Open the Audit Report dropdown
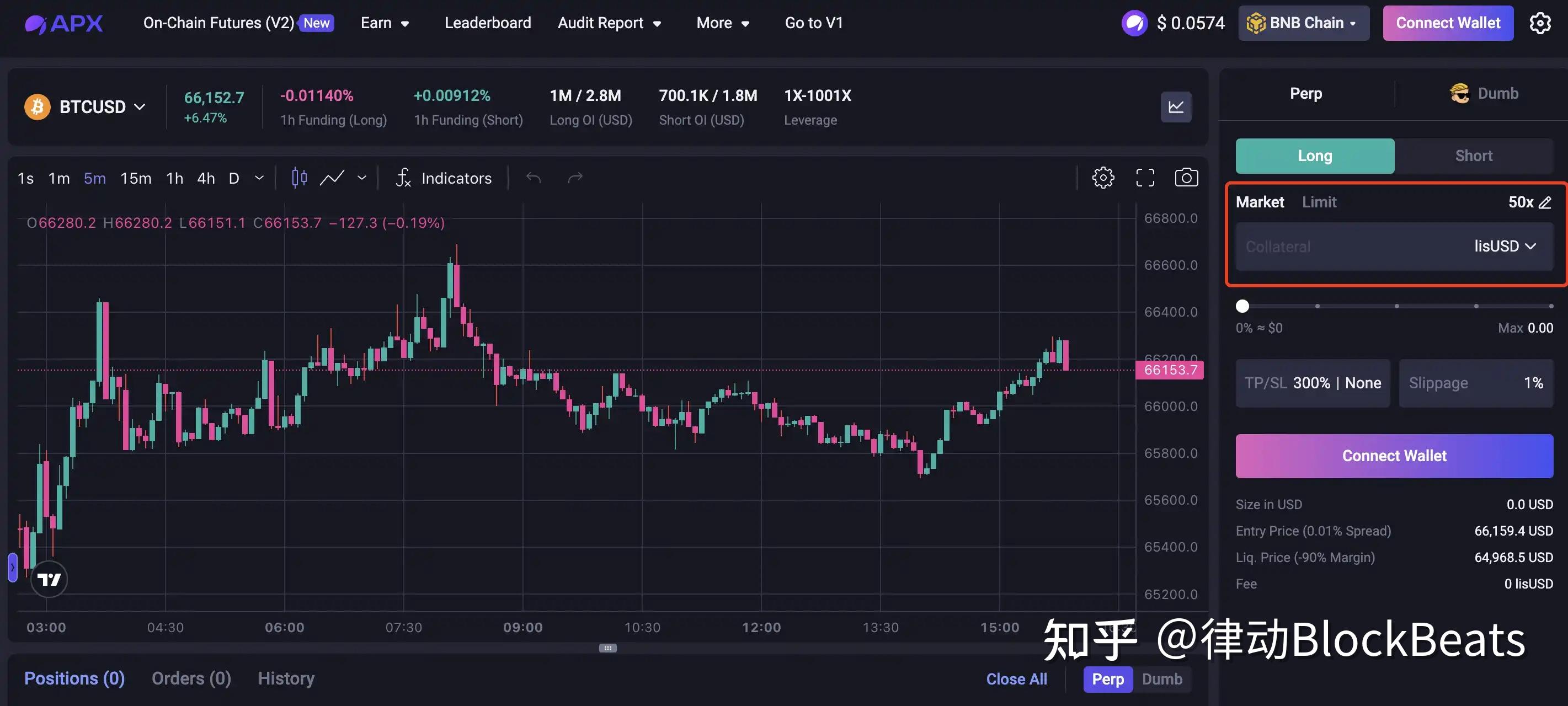This screenshot has width=1568, height=706. pos(609,23)
